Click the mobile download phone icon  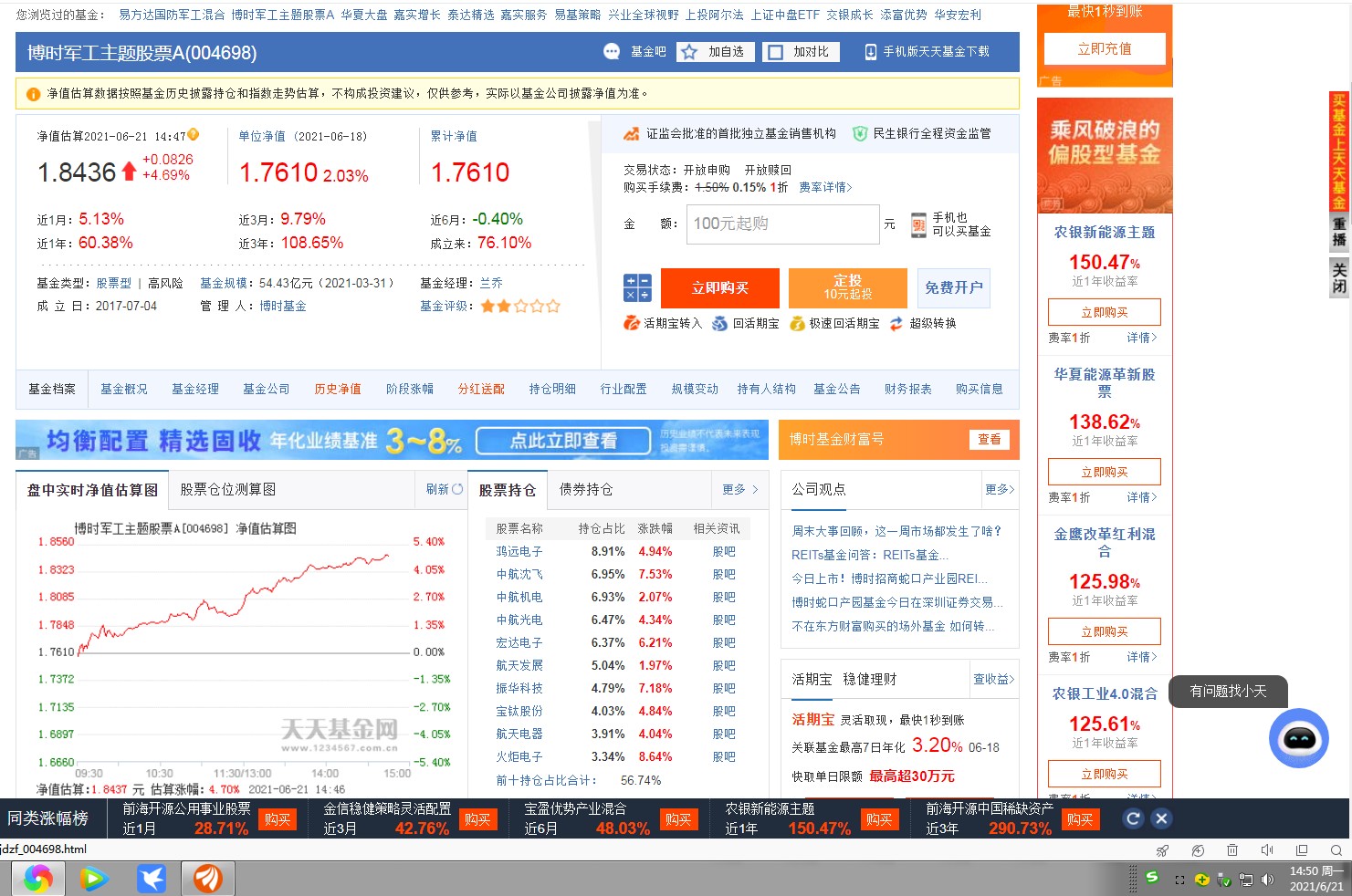871,52
